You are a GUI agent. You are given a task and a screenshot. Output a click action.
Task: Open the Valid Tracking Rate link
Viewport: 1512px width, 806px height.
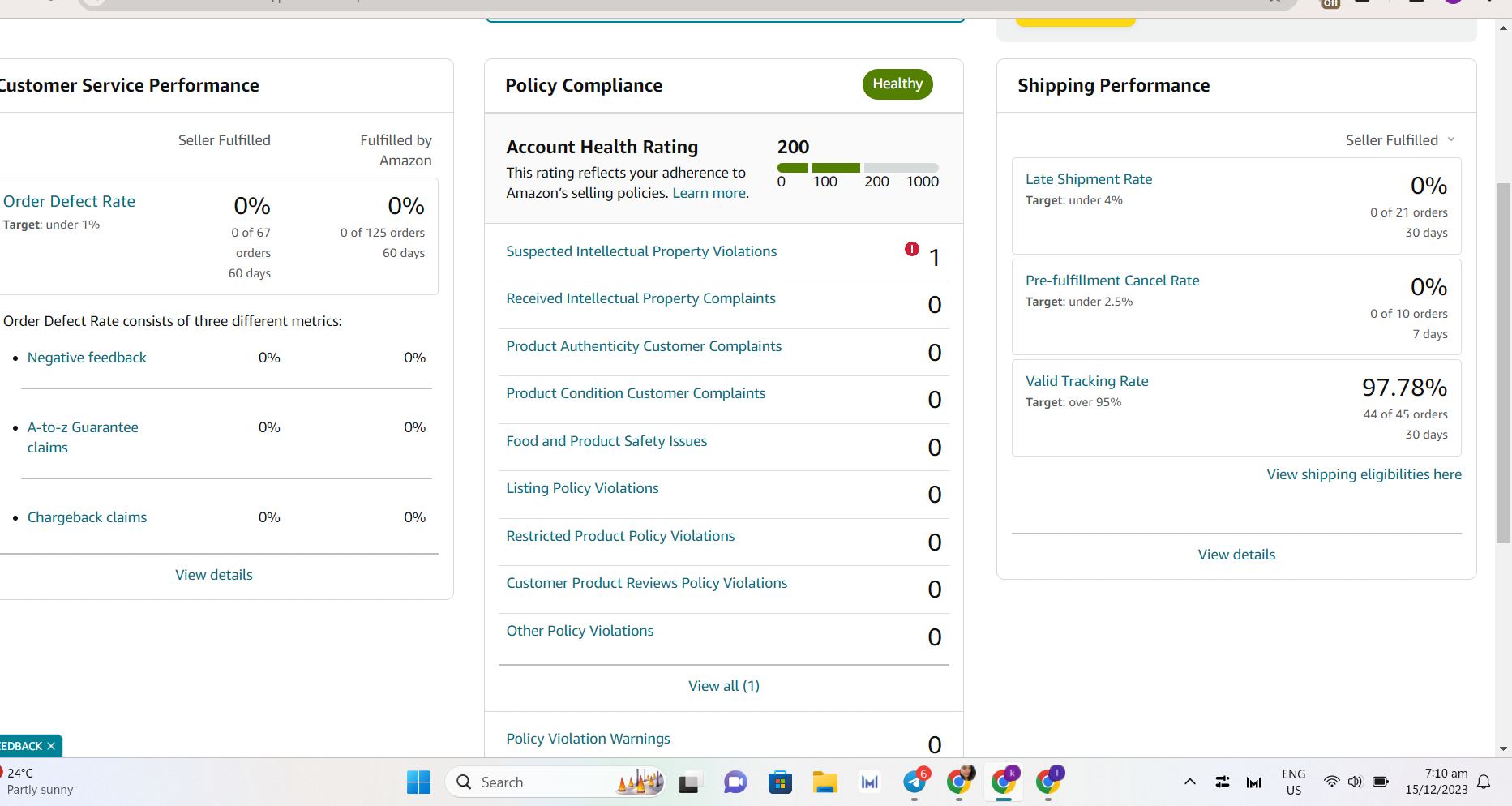pos(1086,381)
